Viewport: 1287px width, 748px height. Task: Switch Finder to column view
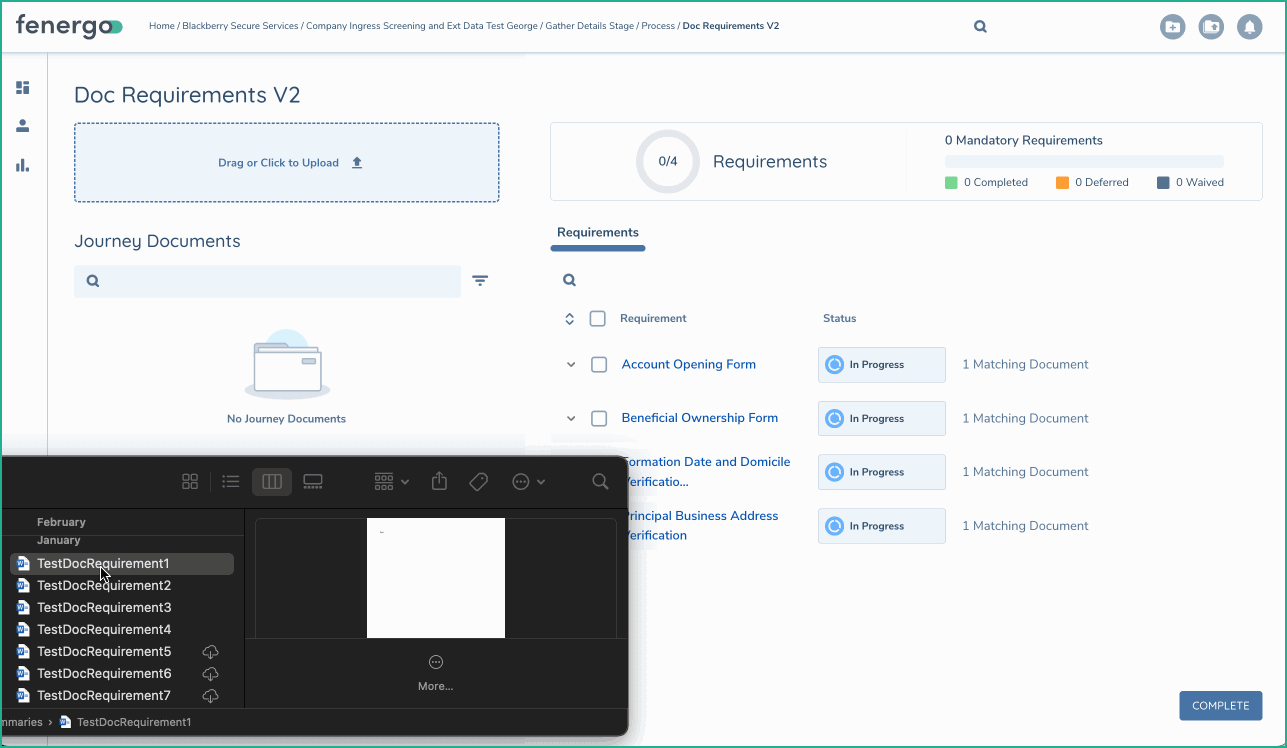click(271, 481)
